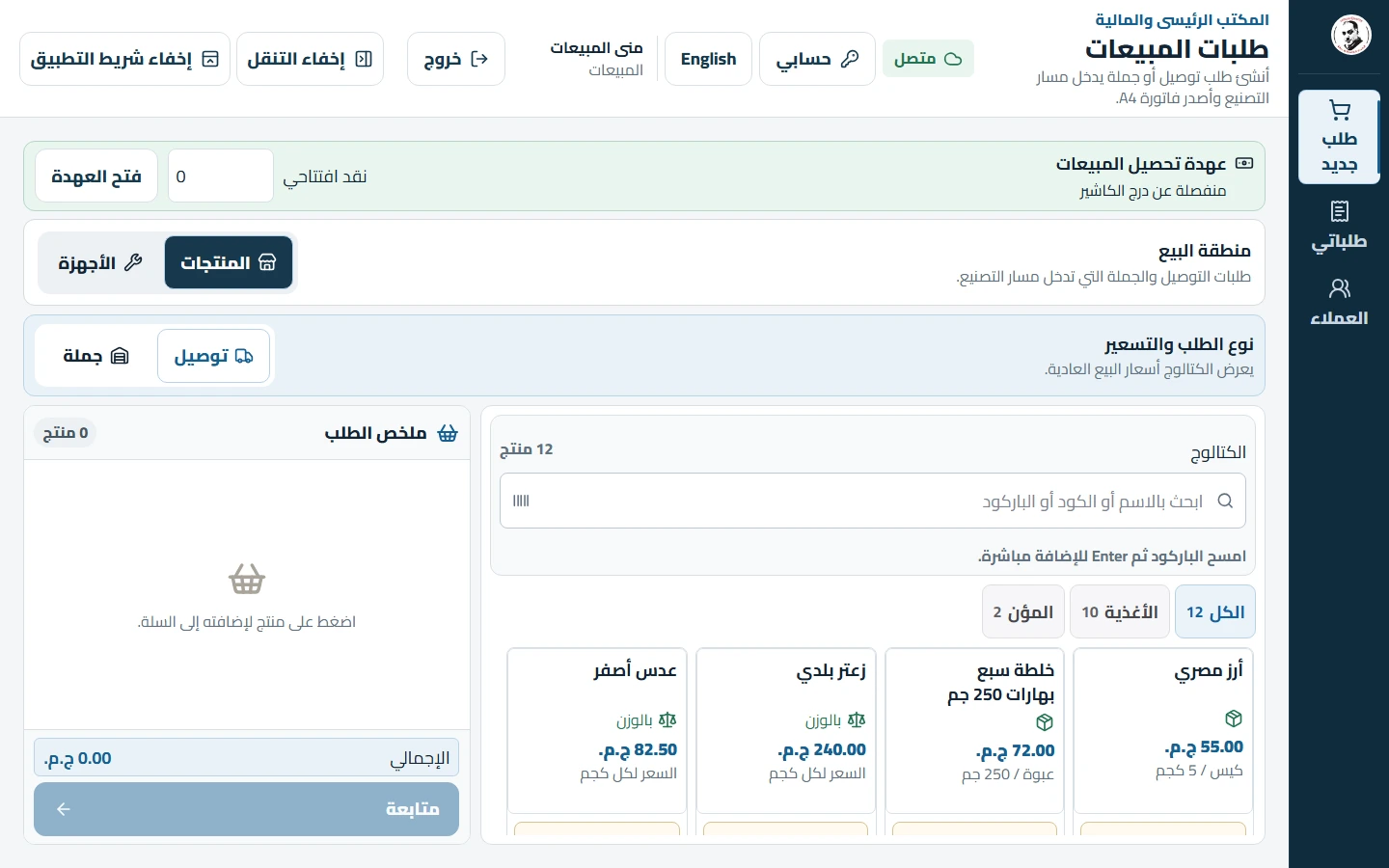
Task: Add زعتر بلدي product card
Action: point(786,731)
